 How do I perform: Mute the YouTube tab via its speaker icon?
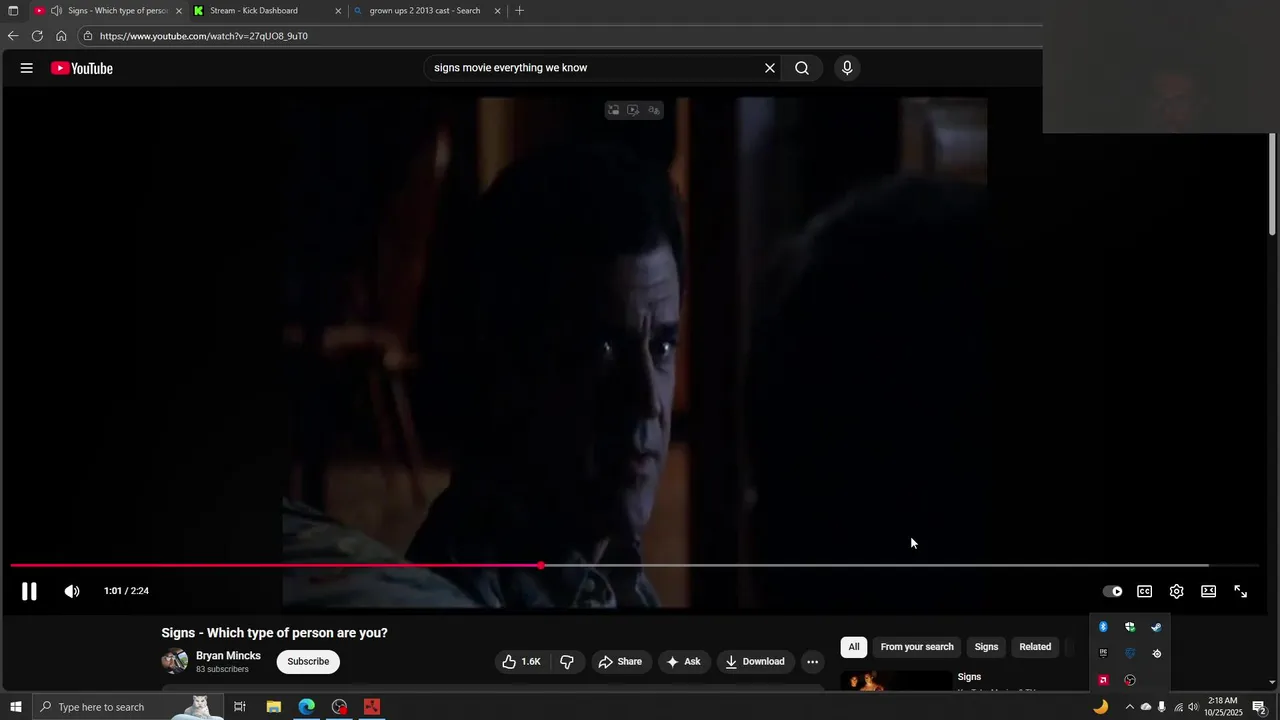(x=56, y=11)
